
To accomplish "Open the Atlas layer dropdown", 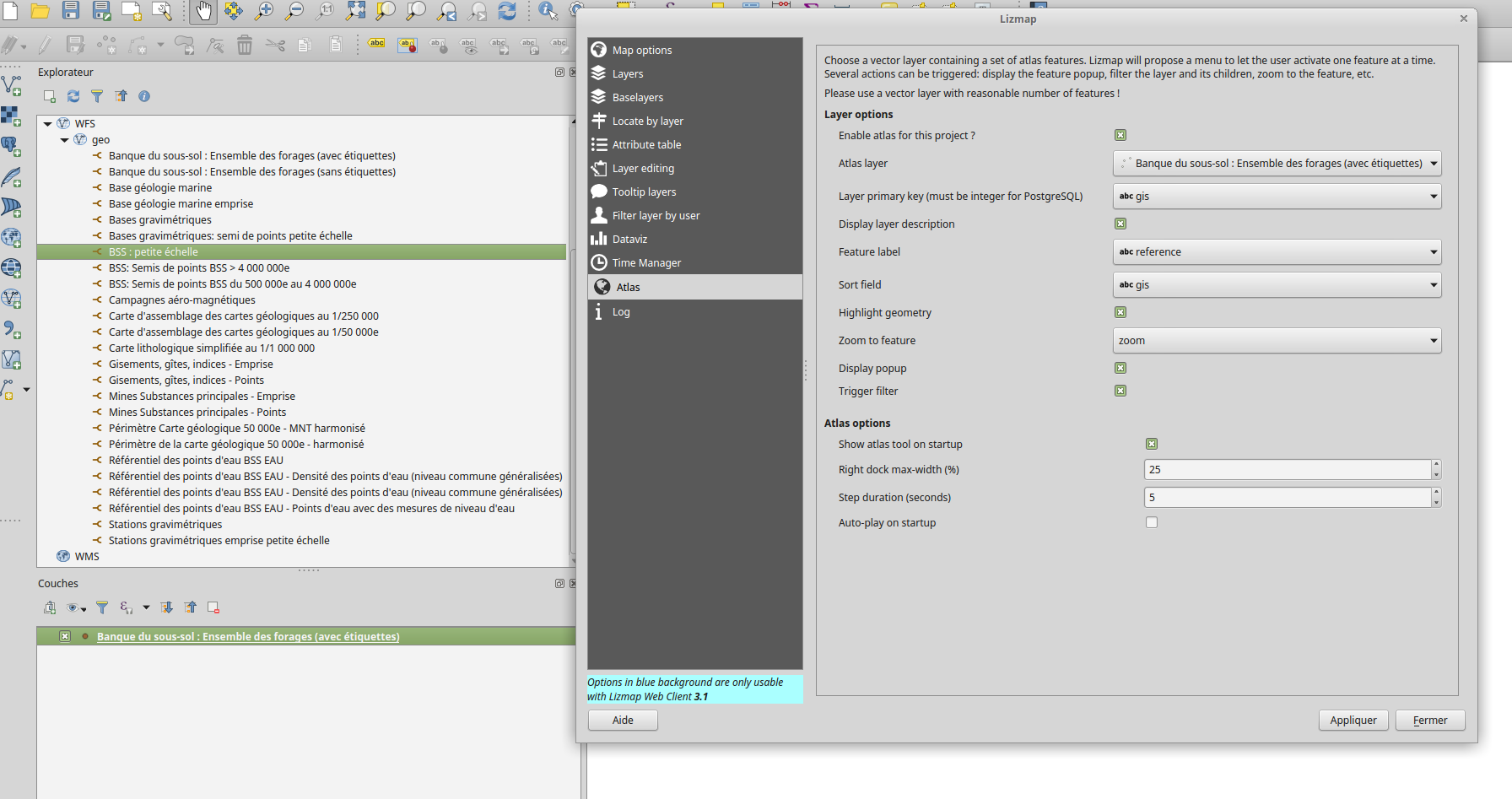I will pos(1277,163).
